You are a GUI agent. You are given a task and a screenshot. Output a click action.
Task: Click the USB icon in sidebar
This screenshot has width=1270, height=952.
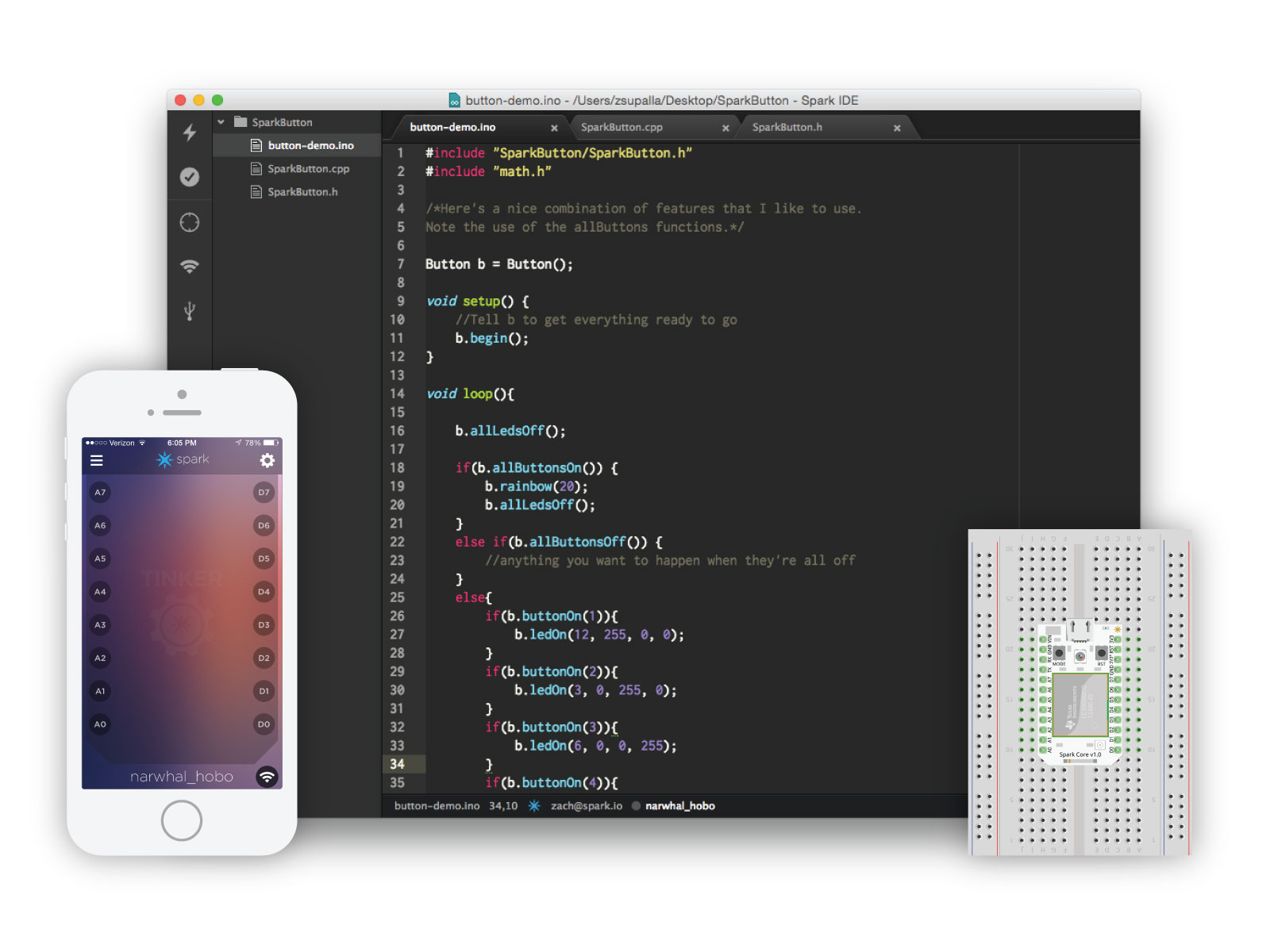(190, 310)
